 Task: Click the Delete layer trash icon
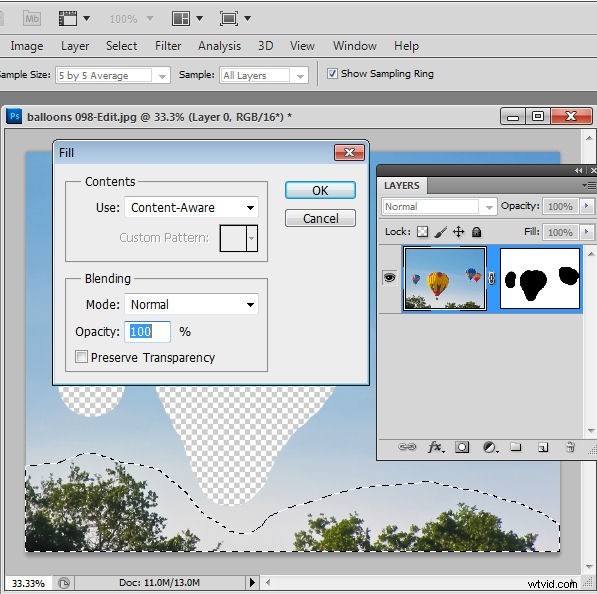[570, 447]
